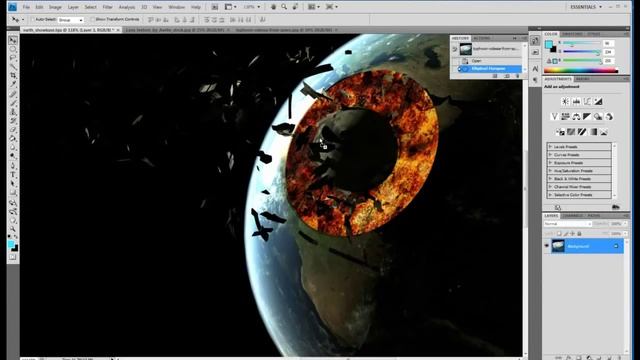Select the Zoom tool in the application bar
640x360 pixels.
click(x=284, y=7)
